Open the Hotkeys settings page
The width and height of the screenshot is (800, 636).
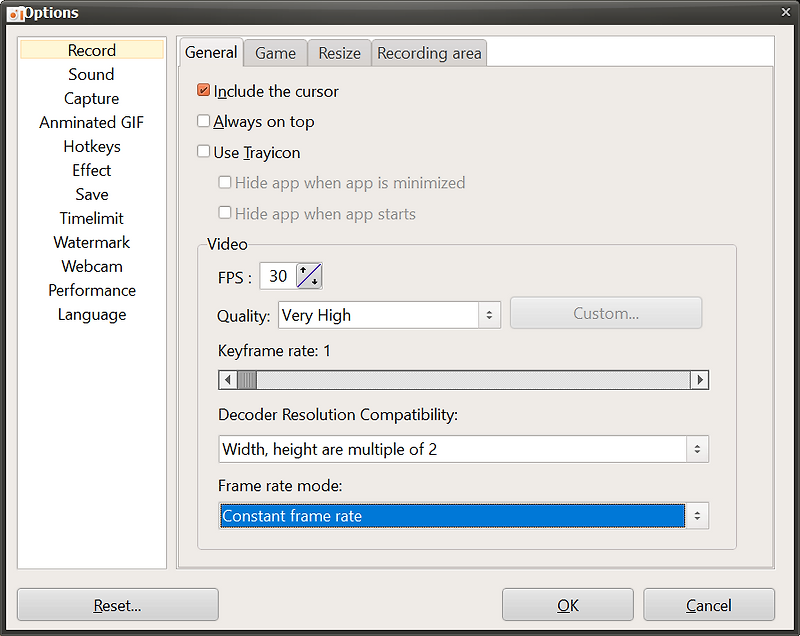tap(91, 146)
